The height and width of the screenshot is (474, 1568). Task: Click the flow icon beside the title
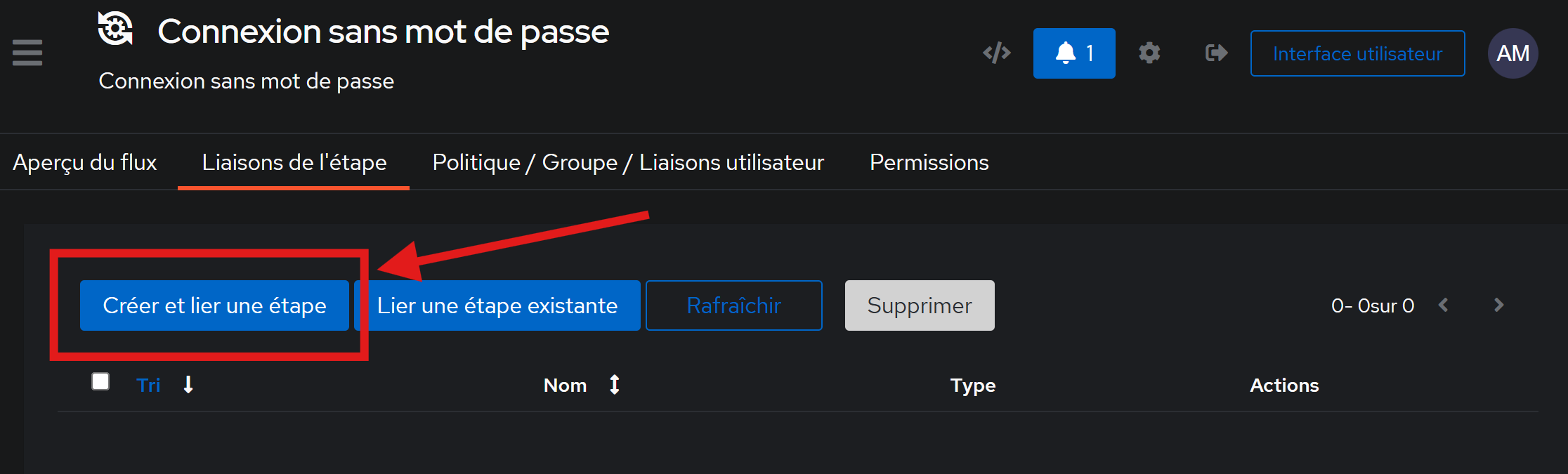click(x=115, y=29)
